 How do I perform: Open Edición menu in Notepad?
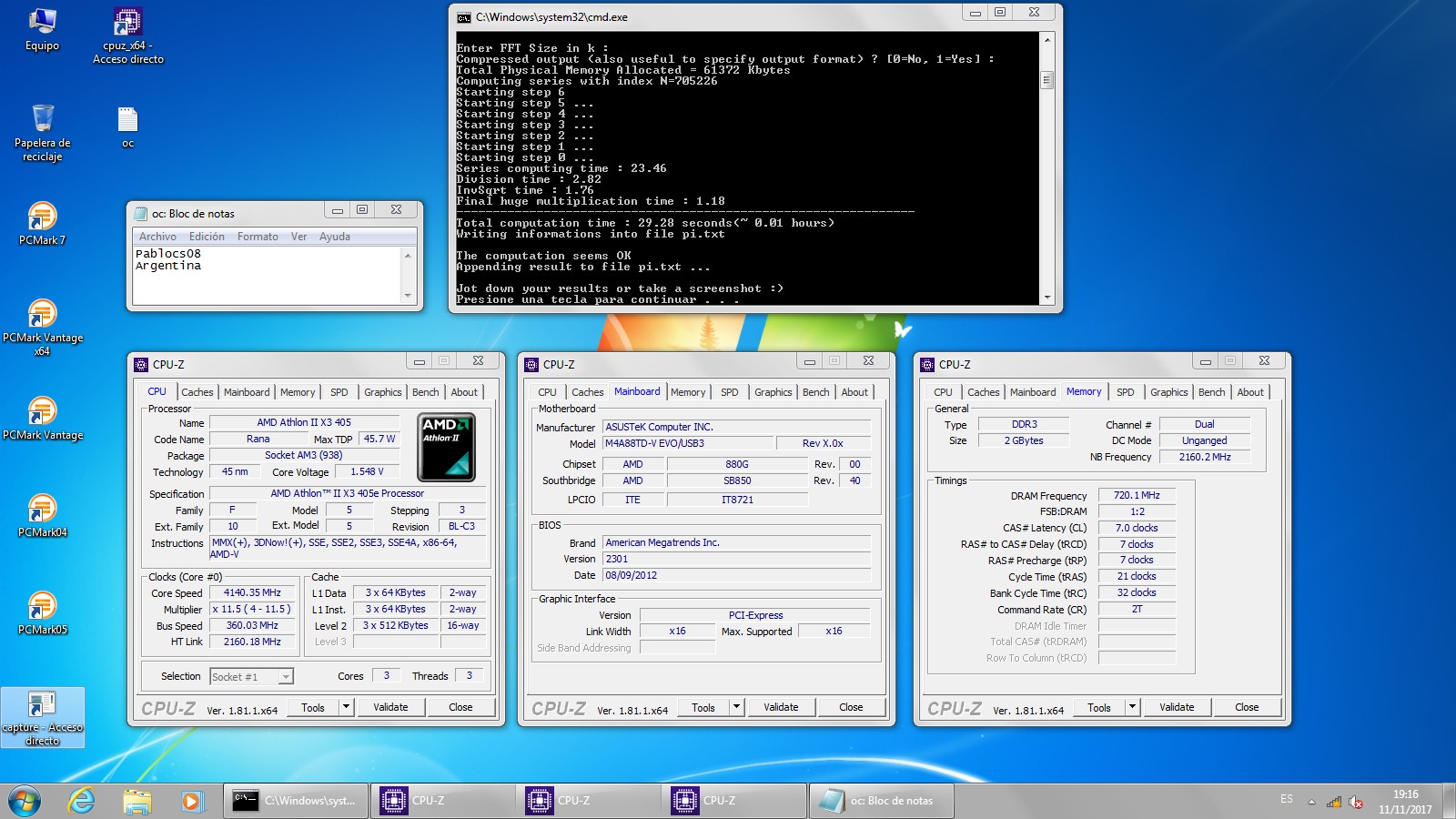207,237
